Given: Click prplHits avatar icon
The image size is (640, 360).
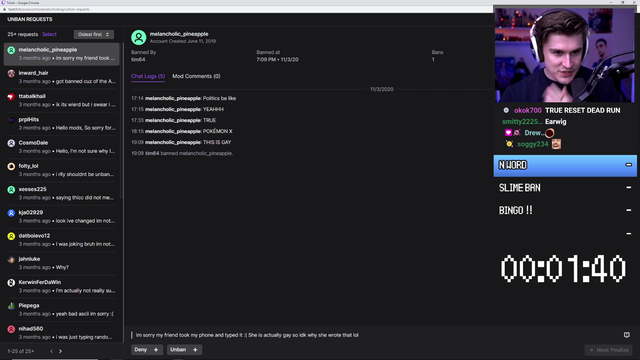Looking at the screenshot, I should click(11, 120).
